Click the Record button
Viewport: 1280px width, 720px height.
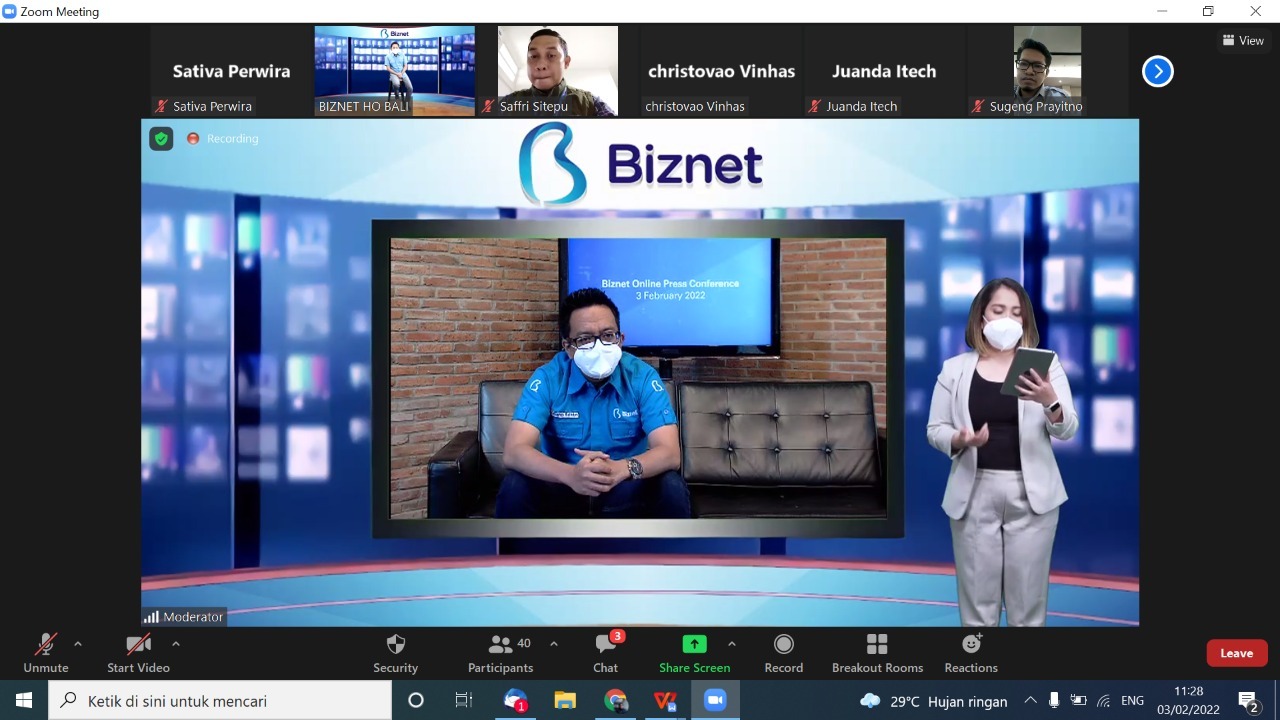(784, 654)
